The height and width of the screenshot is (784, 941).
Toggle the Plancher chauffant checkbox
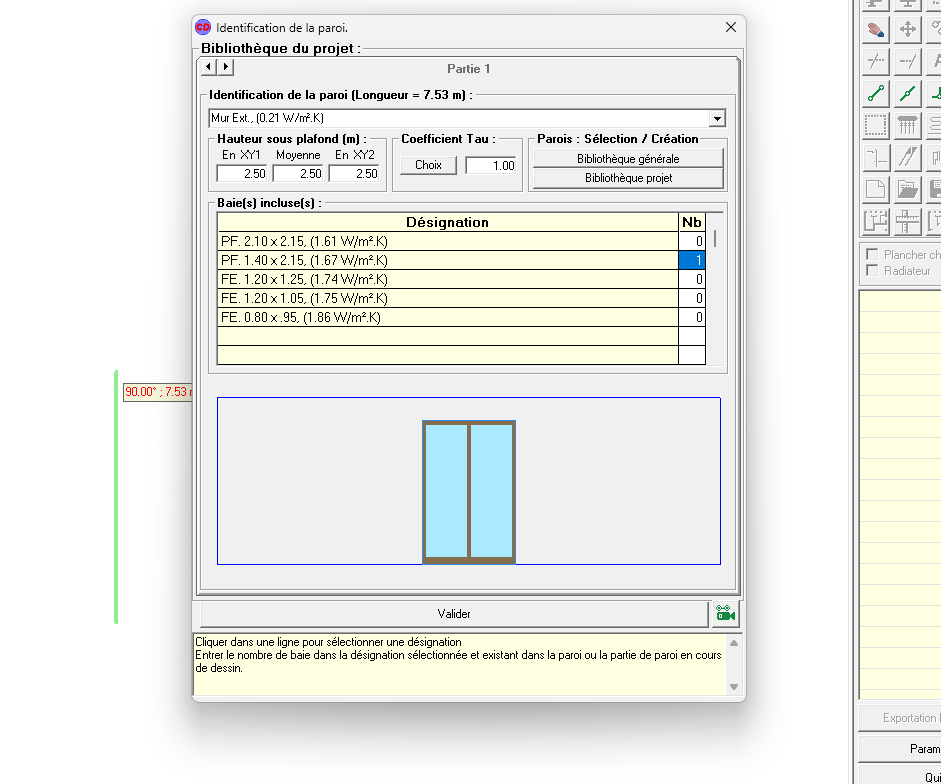873,255
